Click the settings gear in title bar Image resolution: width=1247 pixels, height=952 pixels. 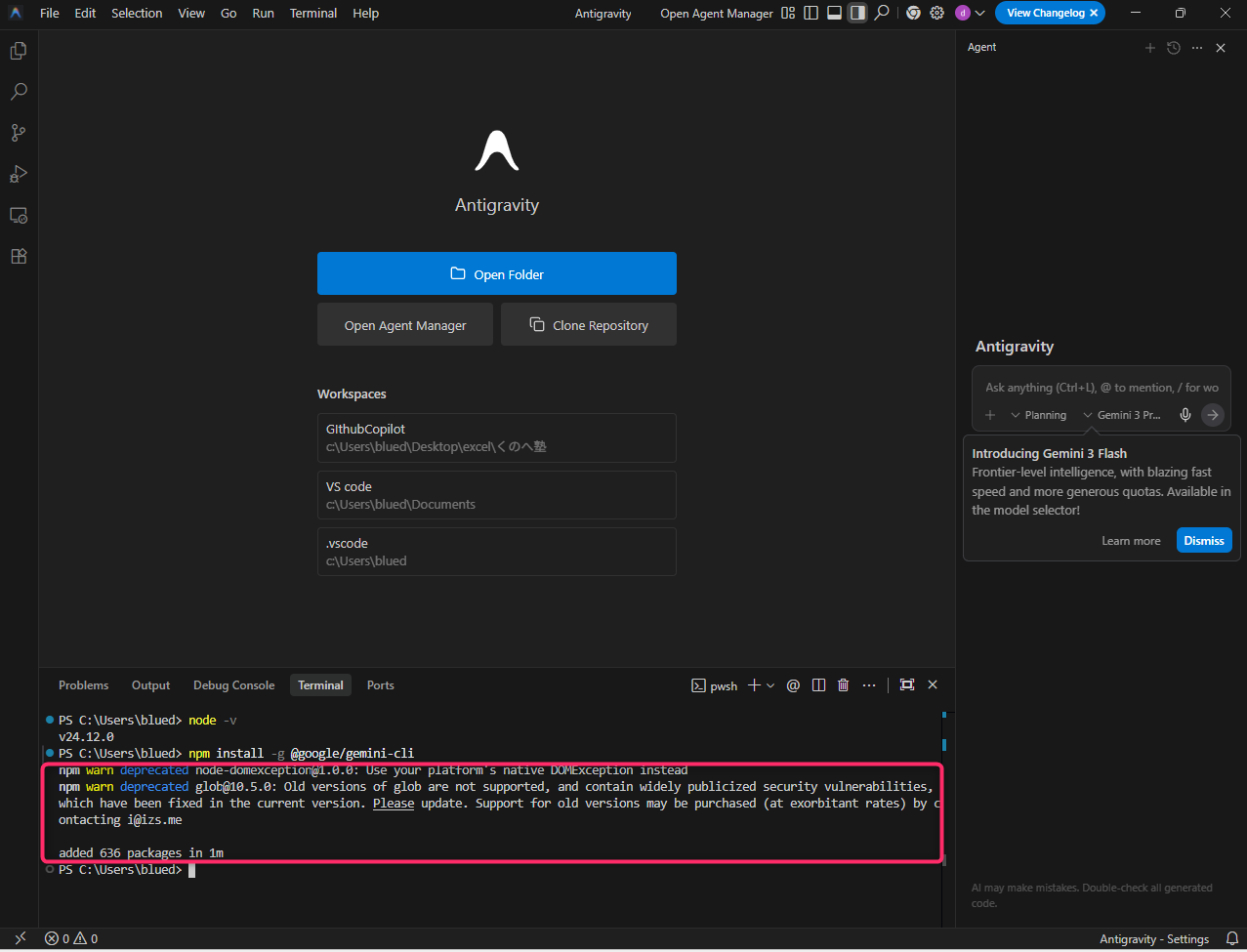click(937, 14)
